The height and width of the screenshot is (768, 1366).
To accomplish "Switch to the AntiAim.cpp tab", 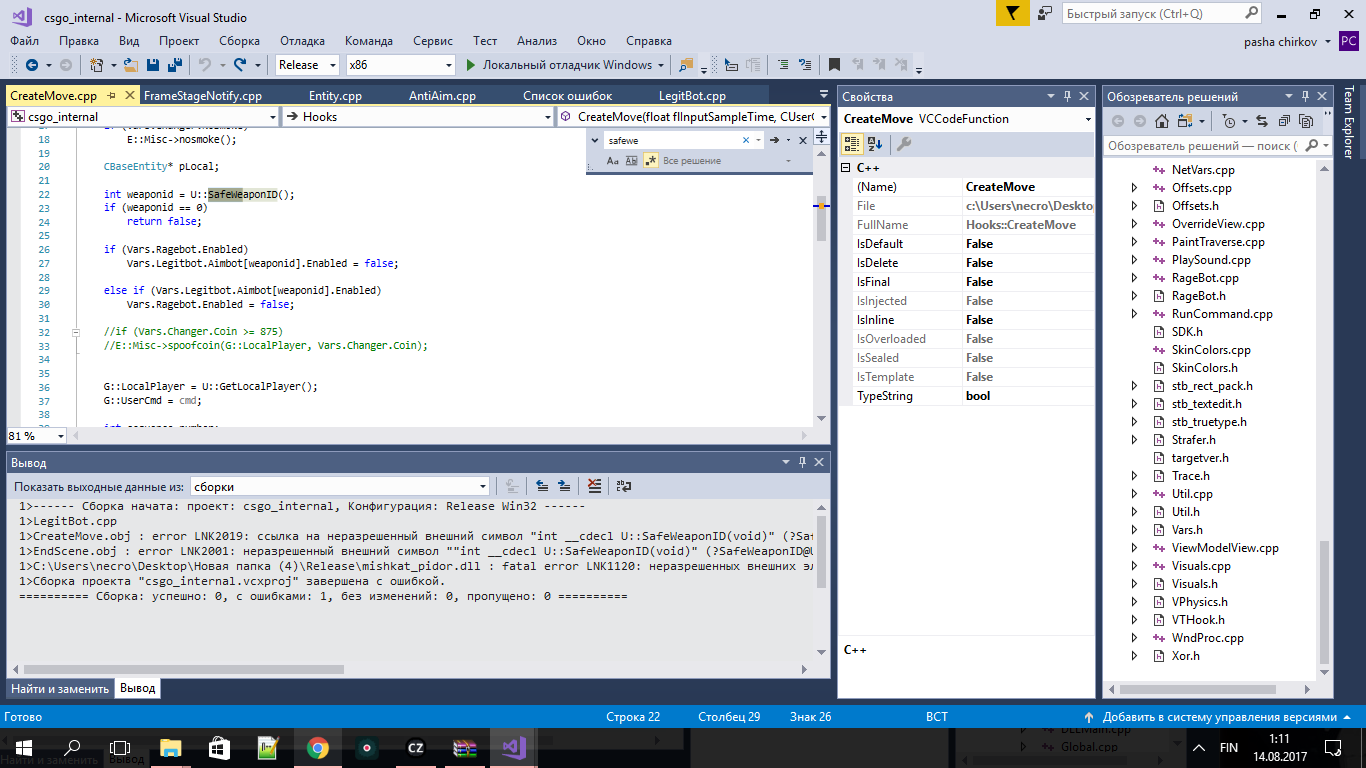I will click(x=442, y=96).
